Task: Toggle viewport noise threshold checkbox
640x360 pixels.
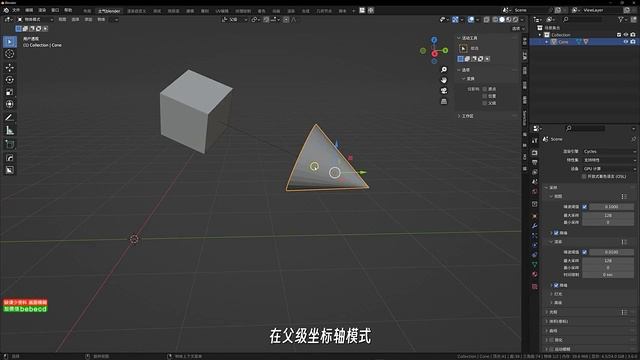Action: 584,207
